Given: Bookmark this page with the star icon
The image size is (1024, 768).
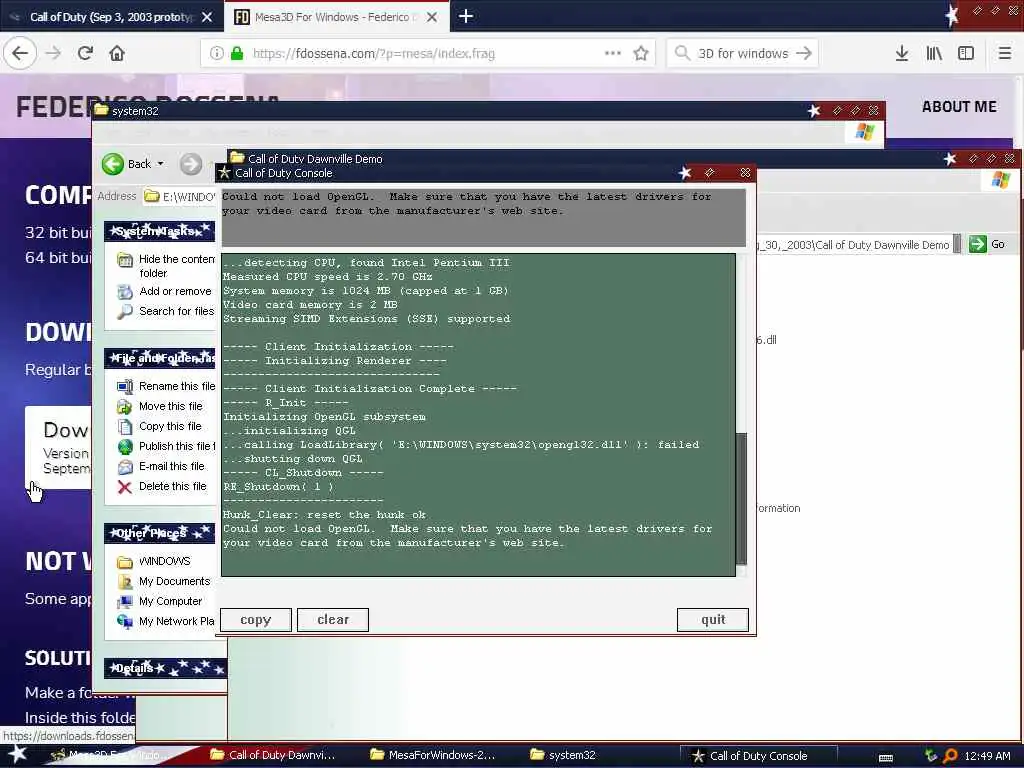Looking at the screenshot, I should pos(641,53).
